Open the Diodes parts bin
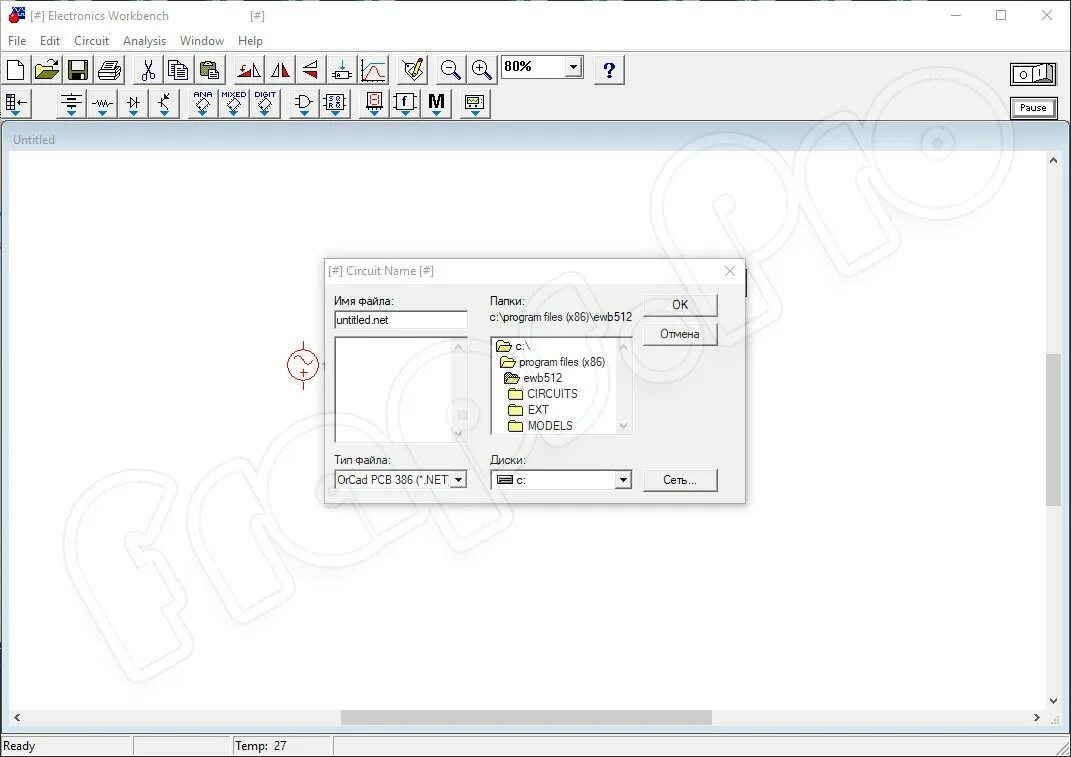This screenshot has width=1071, height=757. 133,104
